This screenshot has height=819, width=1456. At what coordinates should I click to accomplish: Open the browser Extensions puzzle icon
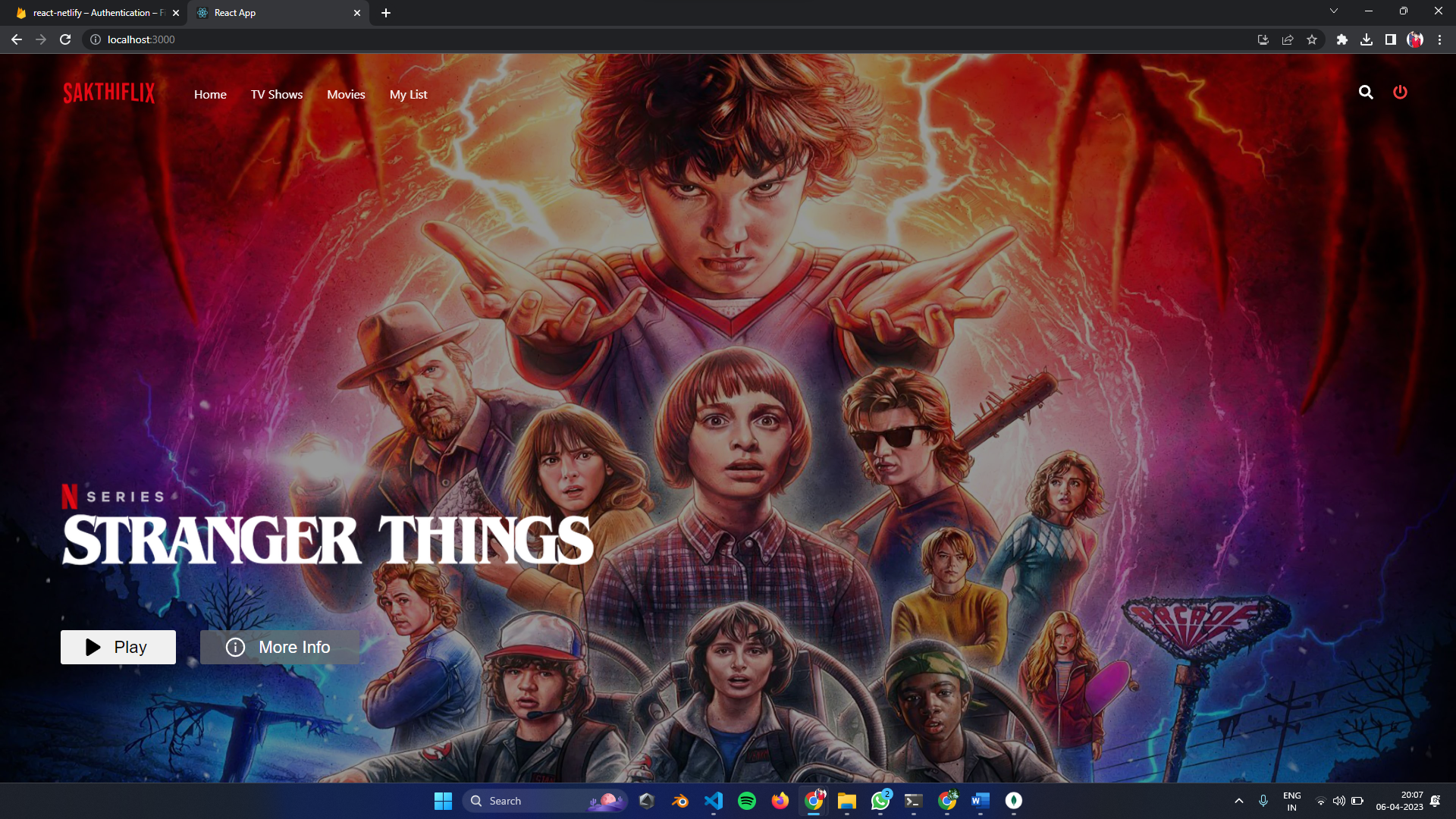[x=1342, y=39]
